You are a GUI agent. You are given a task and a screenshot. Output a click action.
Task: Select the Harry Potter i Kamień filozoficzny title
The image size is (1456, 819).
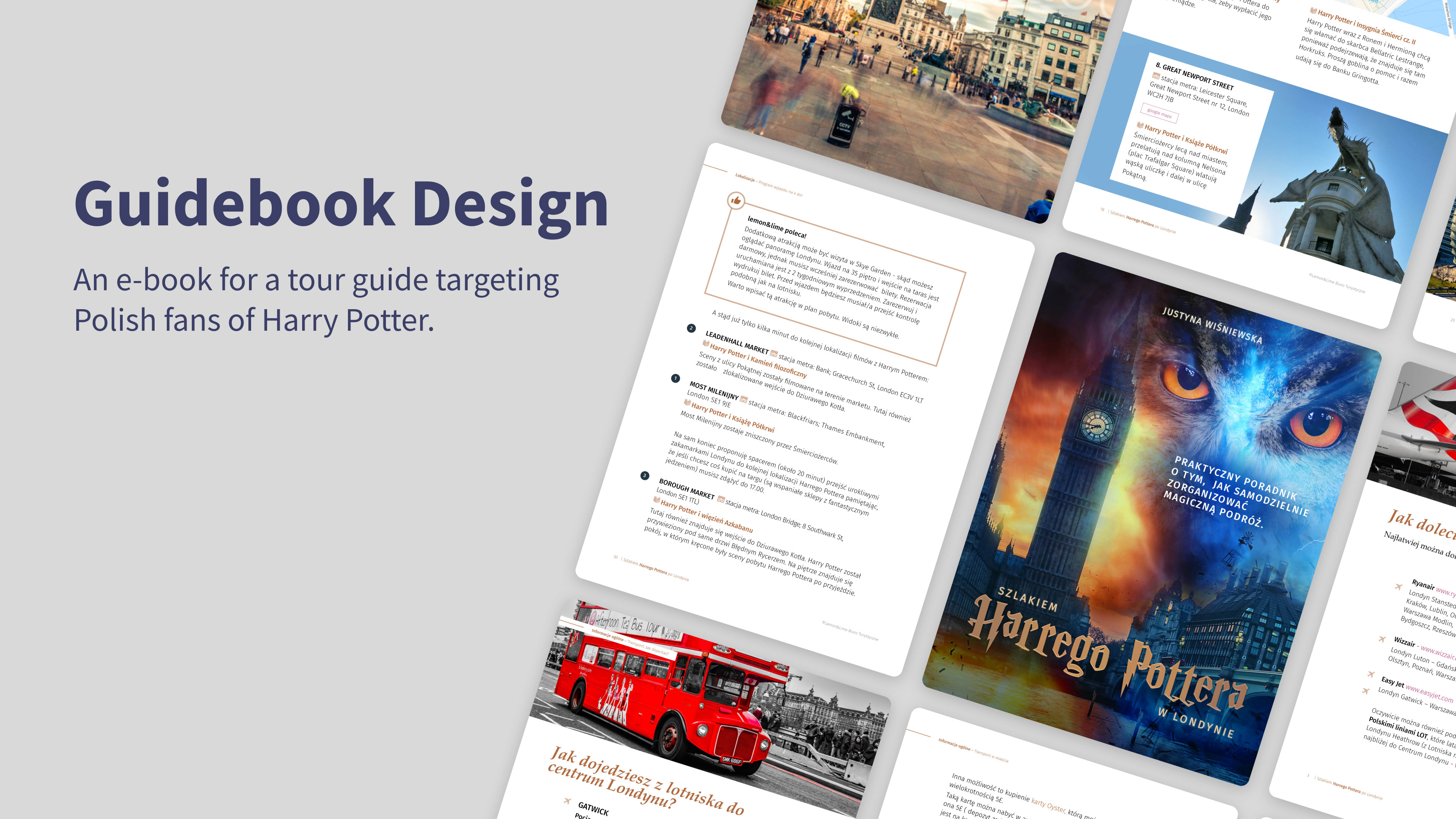tap(758, 360)
